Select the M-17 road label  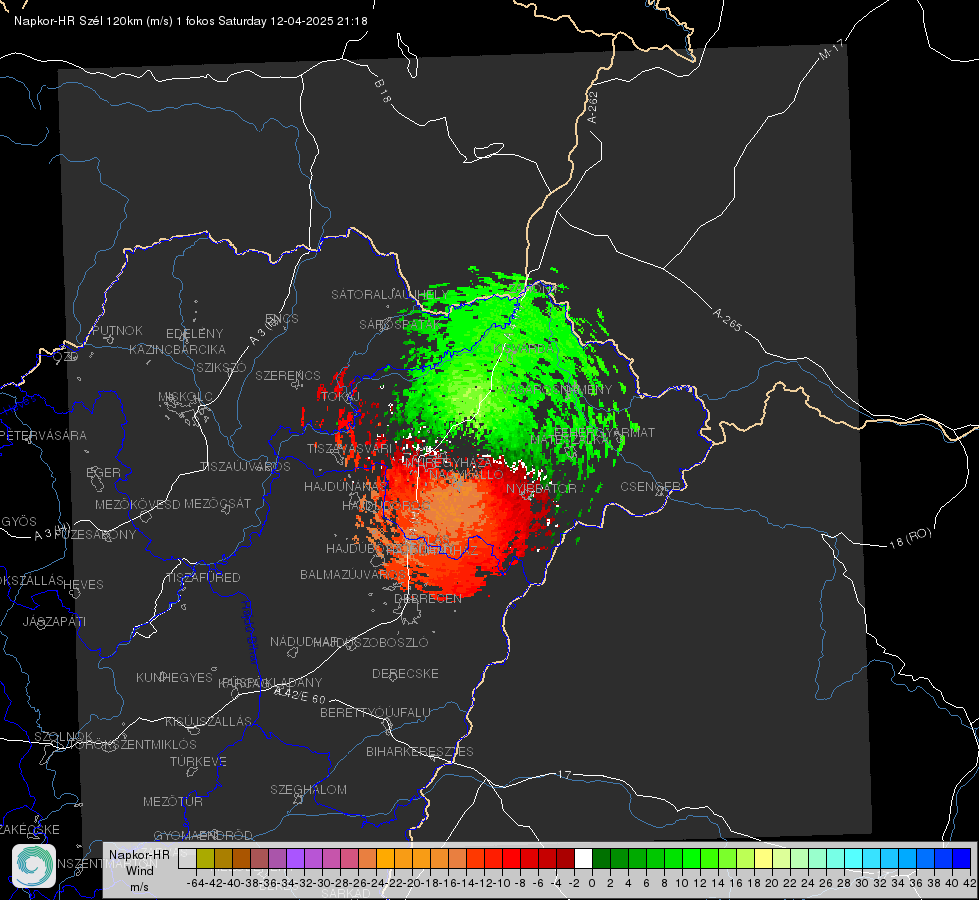830,49
